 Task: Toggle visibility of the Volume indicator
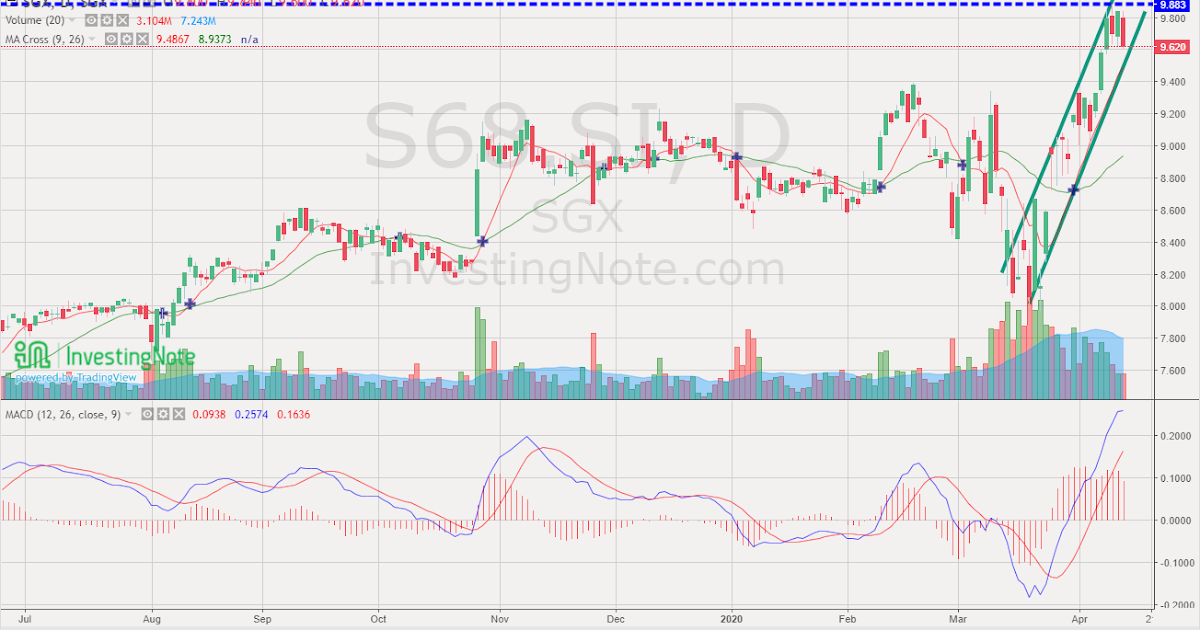[x=91, y=20]
